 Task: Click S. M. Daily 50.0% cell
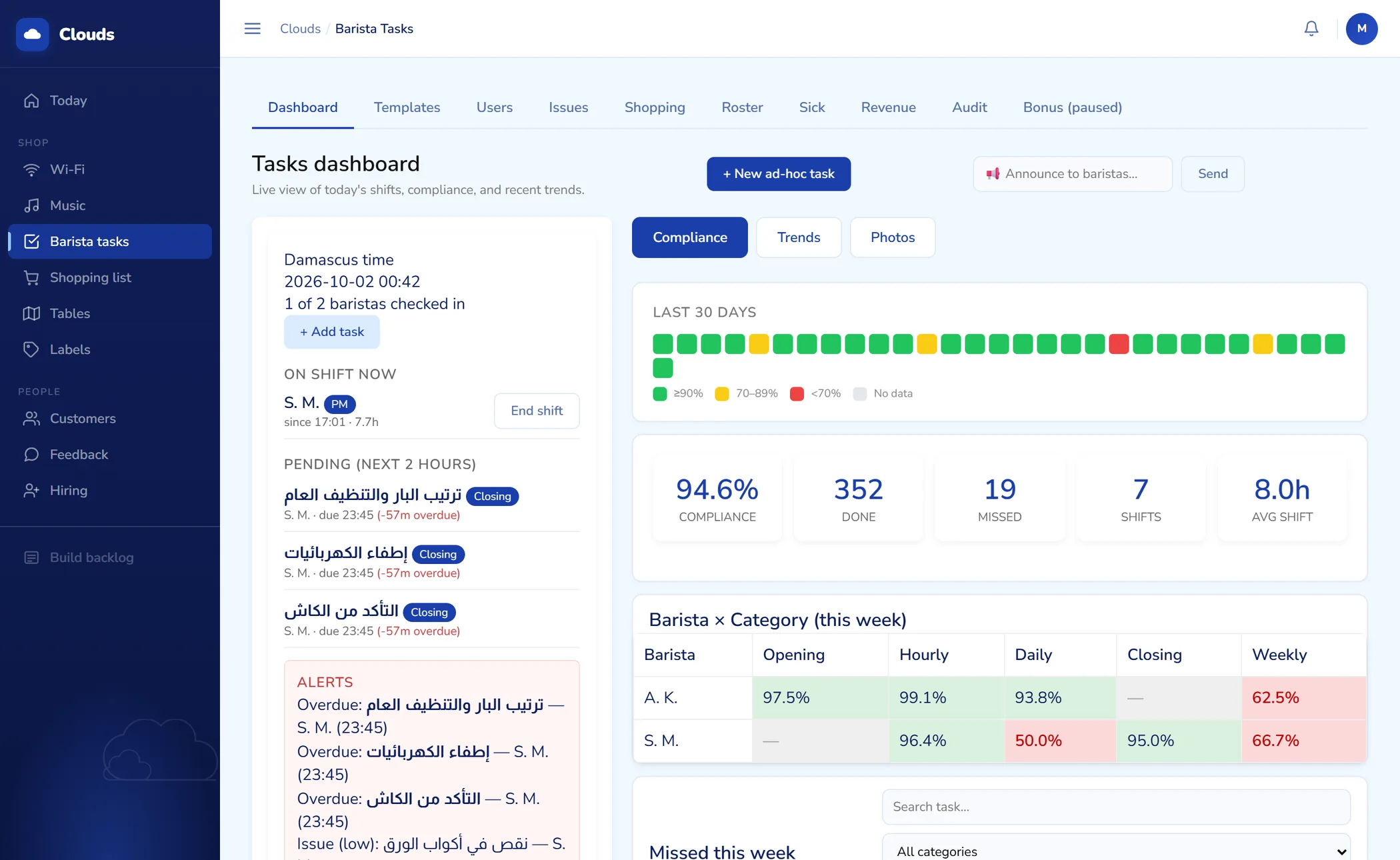[x=1060, y=741]
